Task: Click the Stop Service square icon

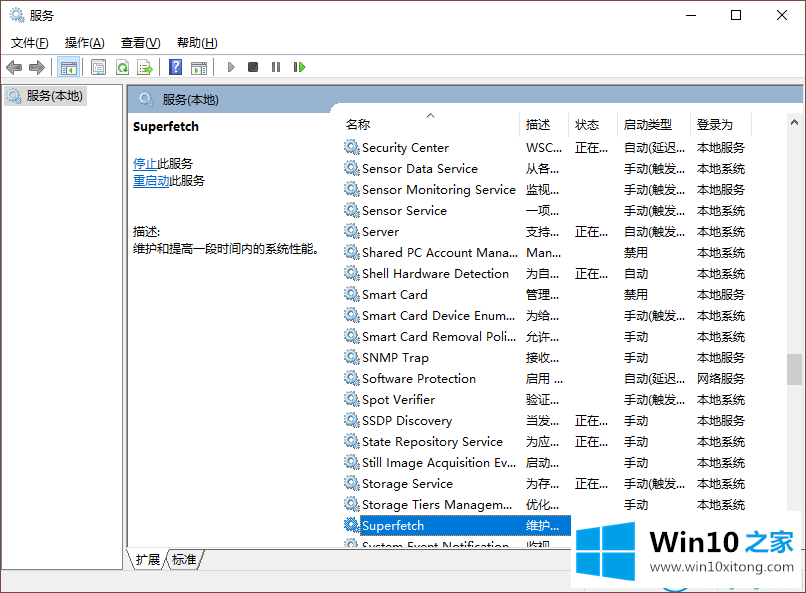Action: (x=253, y=67)
